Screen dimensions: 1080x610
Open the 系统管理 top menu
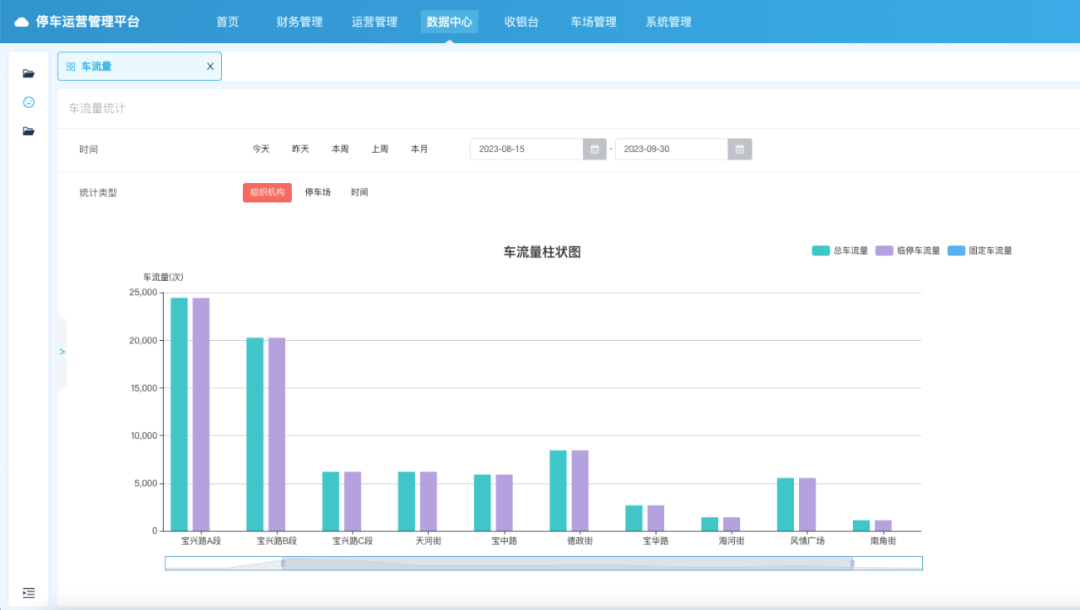click(x=668, y=22)
